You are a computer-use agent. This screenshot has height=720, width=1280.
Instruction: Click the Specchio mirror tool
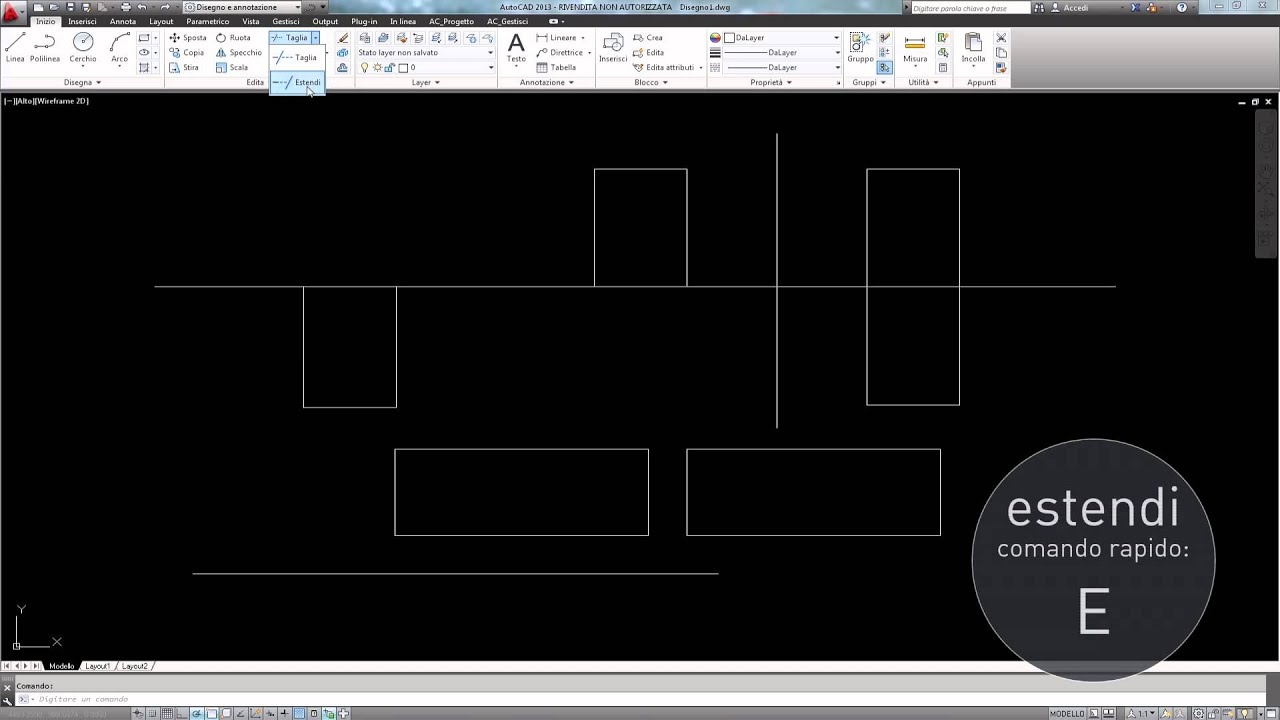point(239,53)
